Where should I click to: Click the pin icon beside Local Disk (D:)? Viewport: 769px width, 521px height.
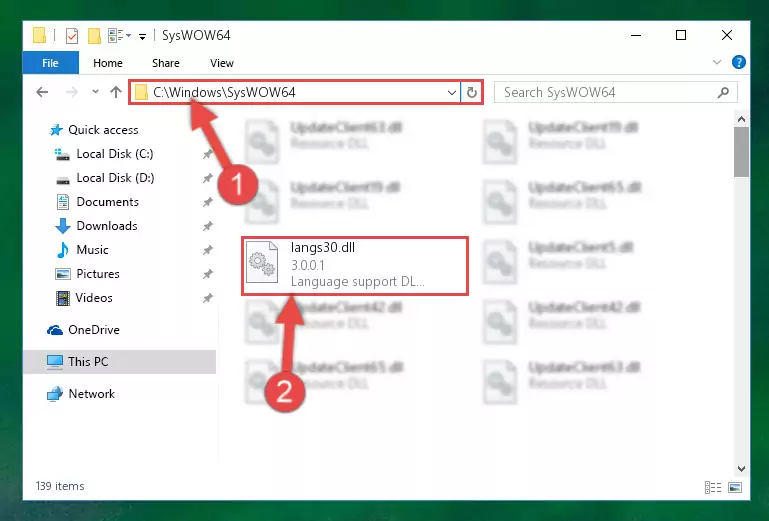[x=207, y=178]
